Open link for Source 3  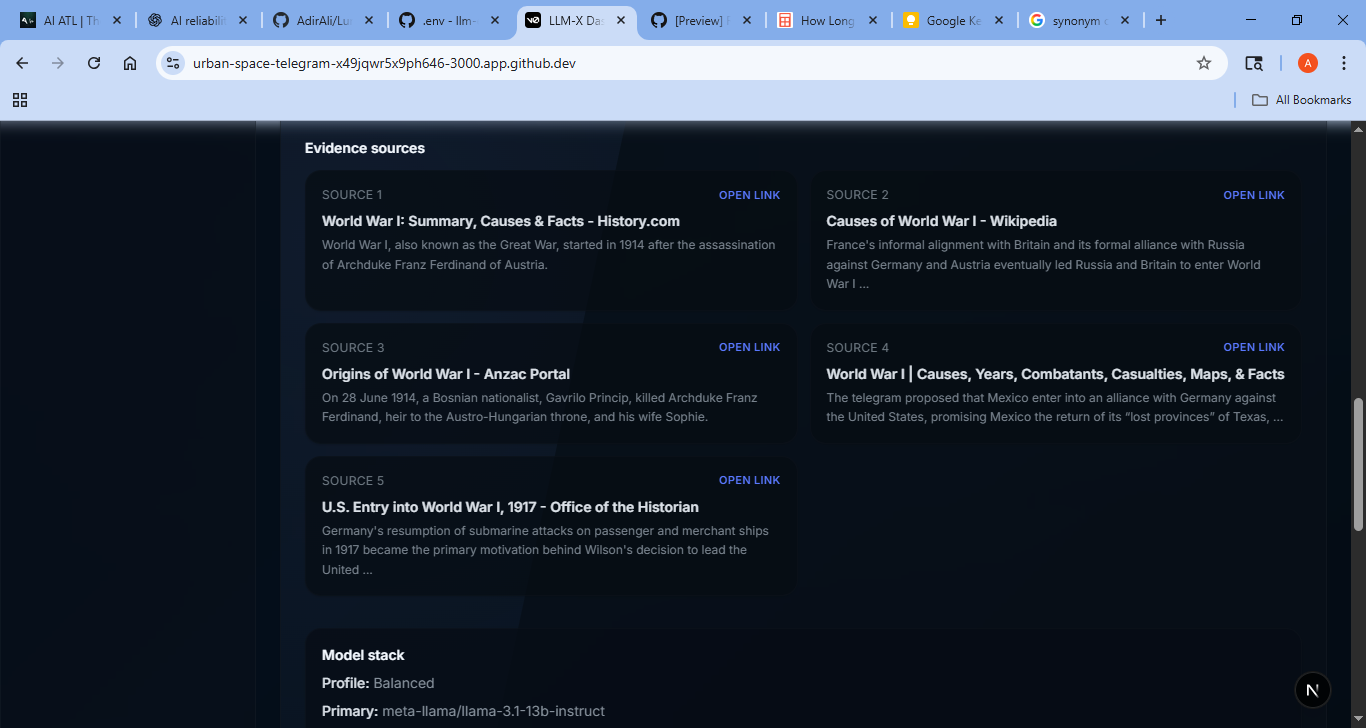749,347
